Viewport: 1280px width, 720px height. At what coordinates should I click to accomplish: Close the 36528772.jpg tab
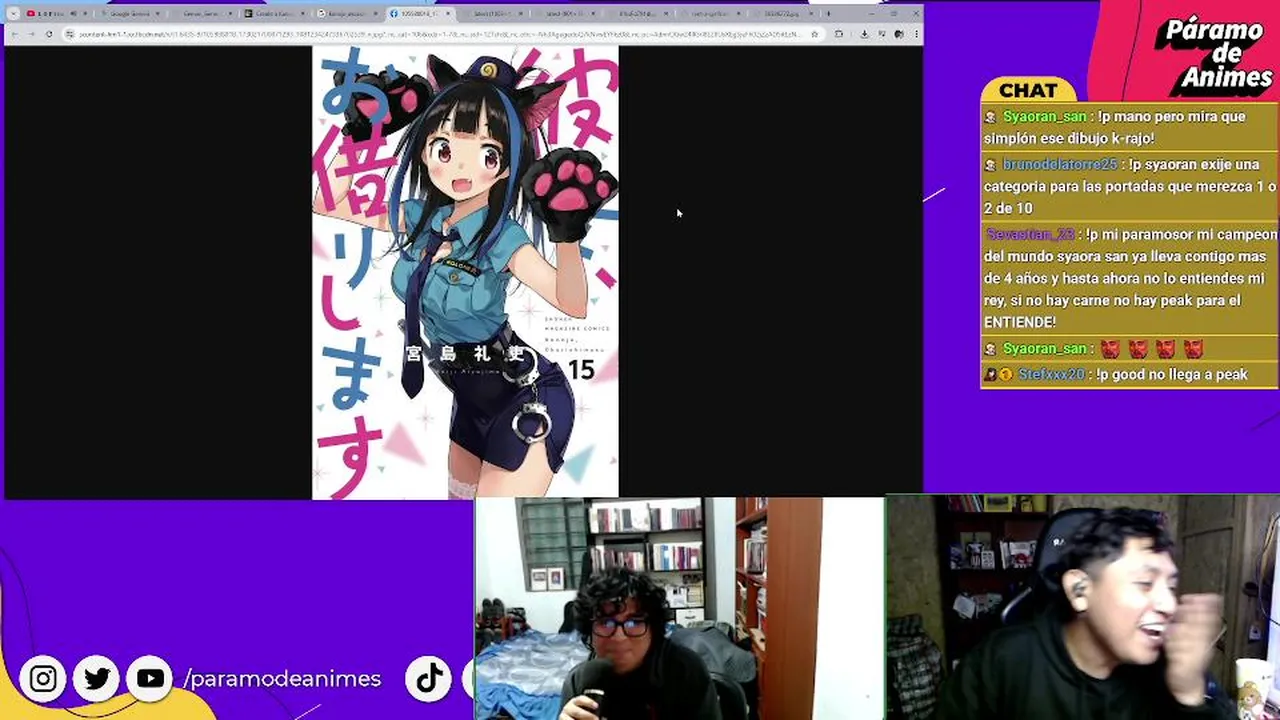[x=811, y=14]
